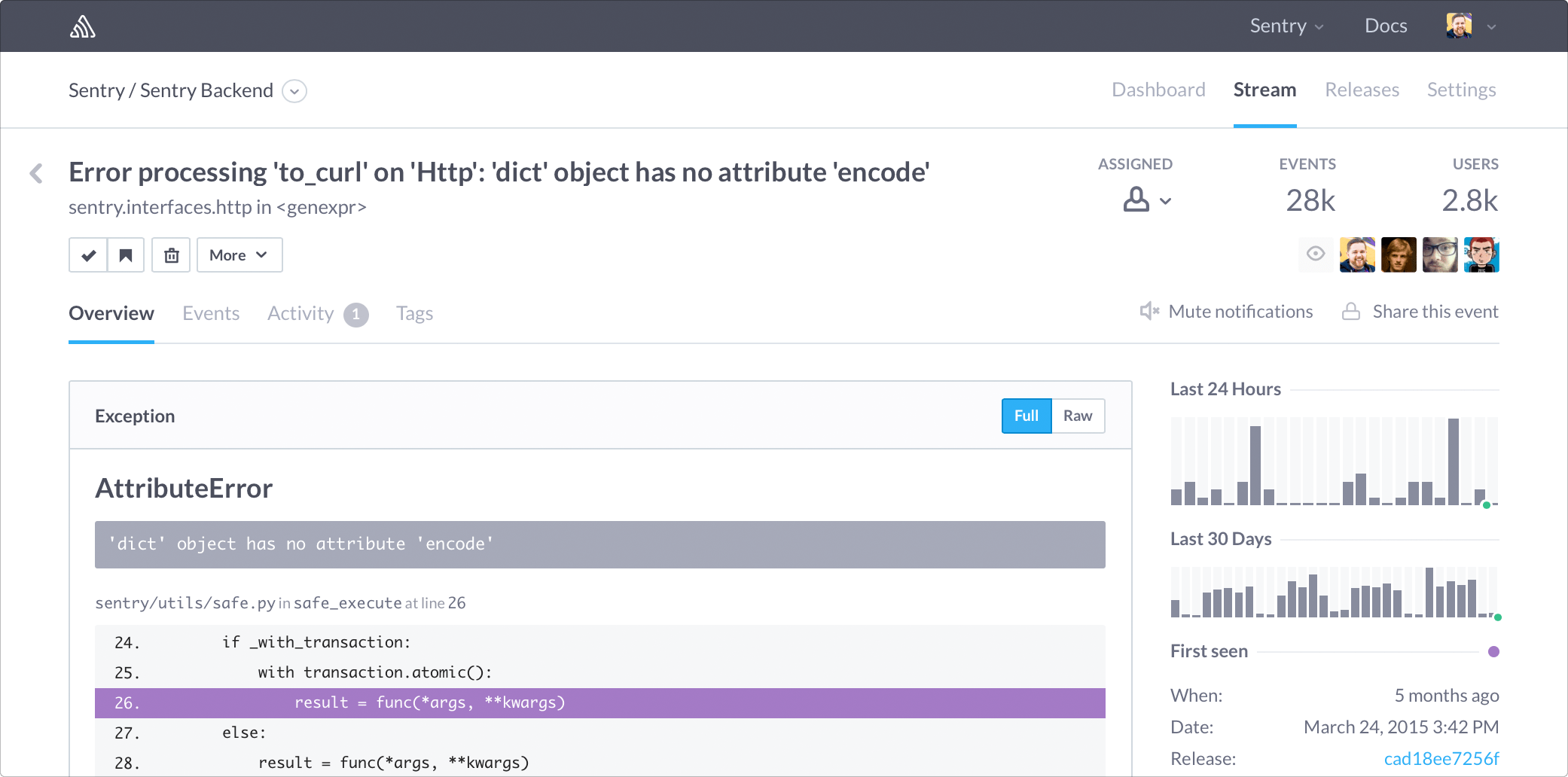This screenshot has height=777, width=1568.
Task: Select the Stream tab
Action: coord(1264,90)
